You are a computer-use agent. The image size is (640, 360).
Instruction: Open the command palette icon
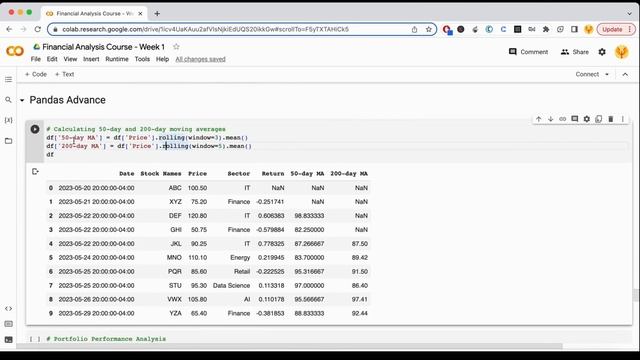9,324
